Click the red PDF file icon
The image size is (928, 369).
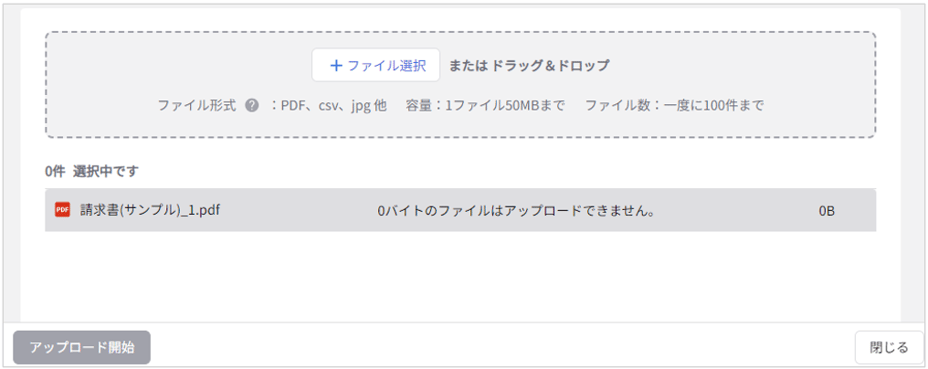pyautogui.click(x=62, y=210)
